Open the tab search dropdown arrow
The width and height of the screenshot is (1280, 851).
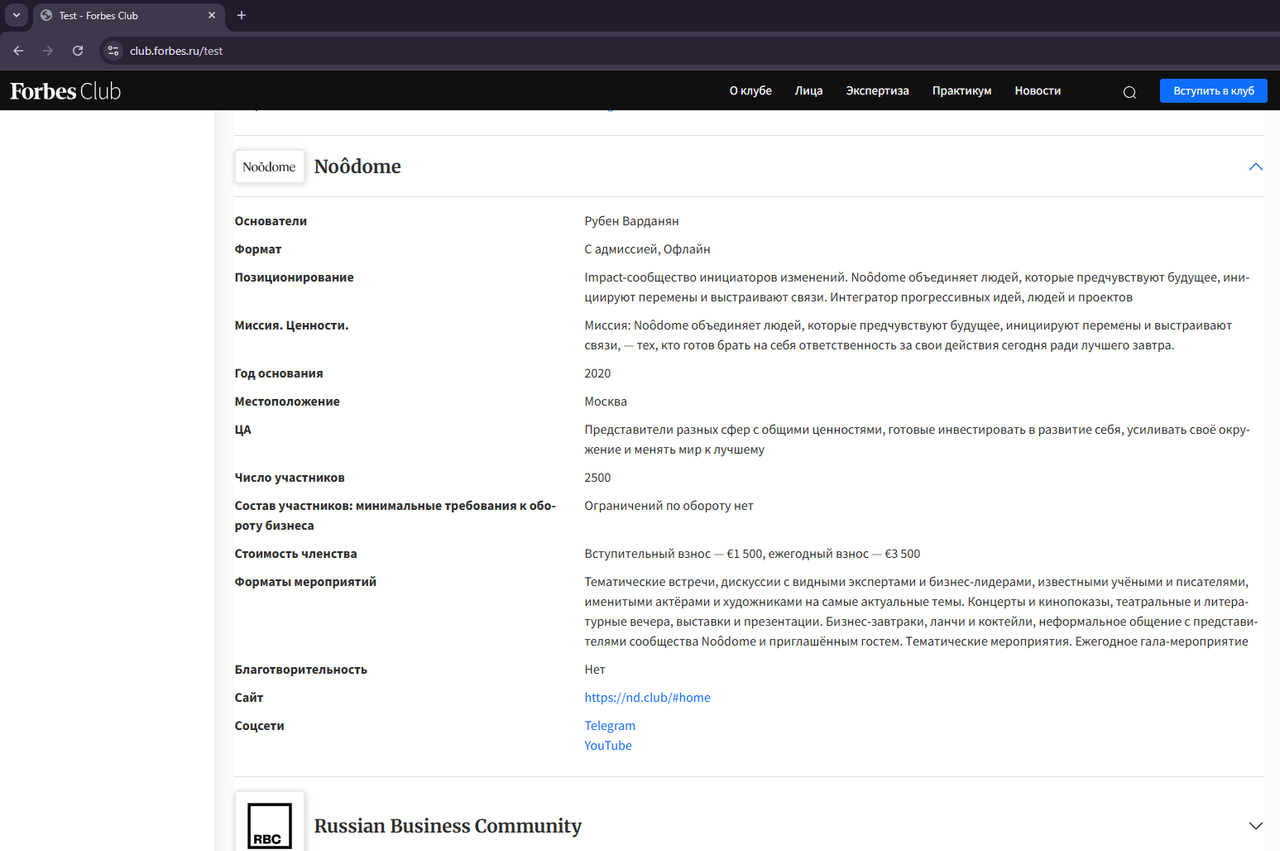point(16,15)
